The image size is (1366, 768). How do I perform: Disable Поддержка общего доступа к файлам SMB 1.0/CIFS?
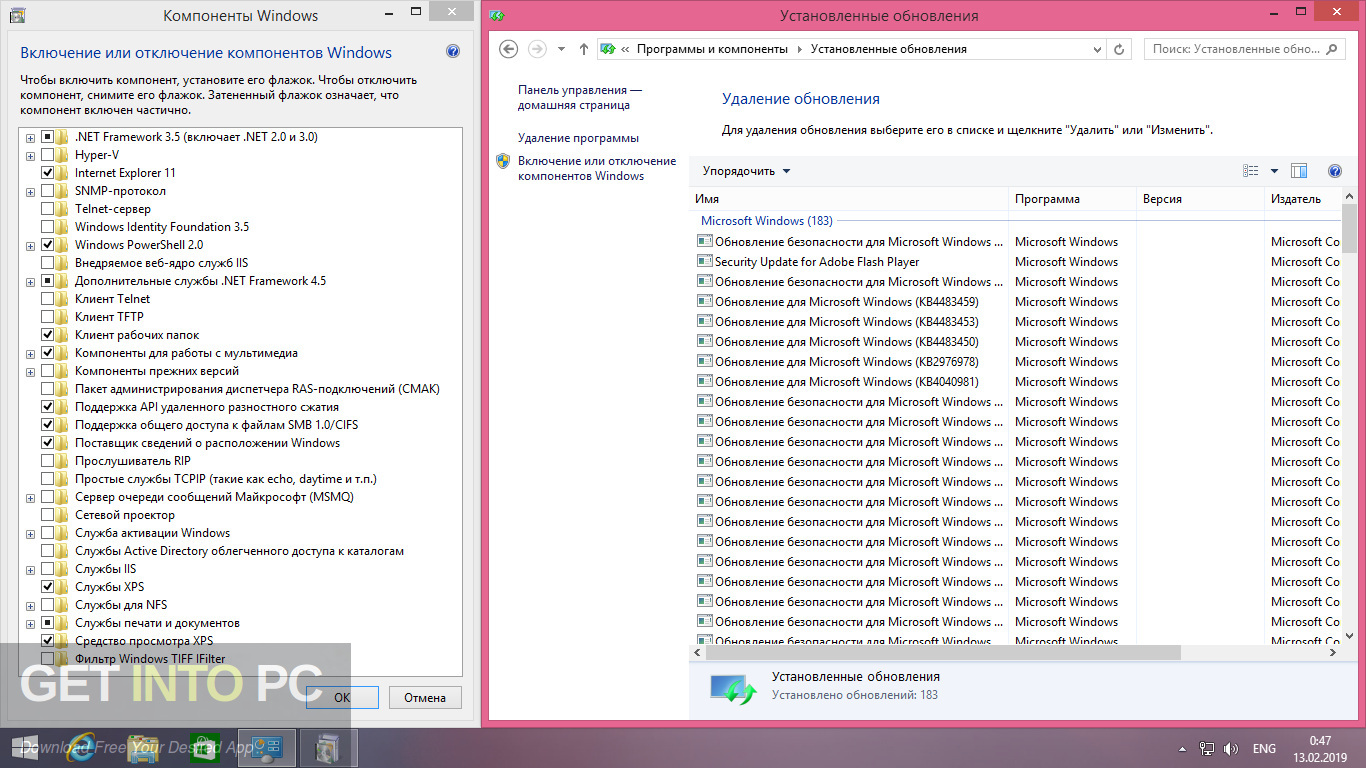48,425
